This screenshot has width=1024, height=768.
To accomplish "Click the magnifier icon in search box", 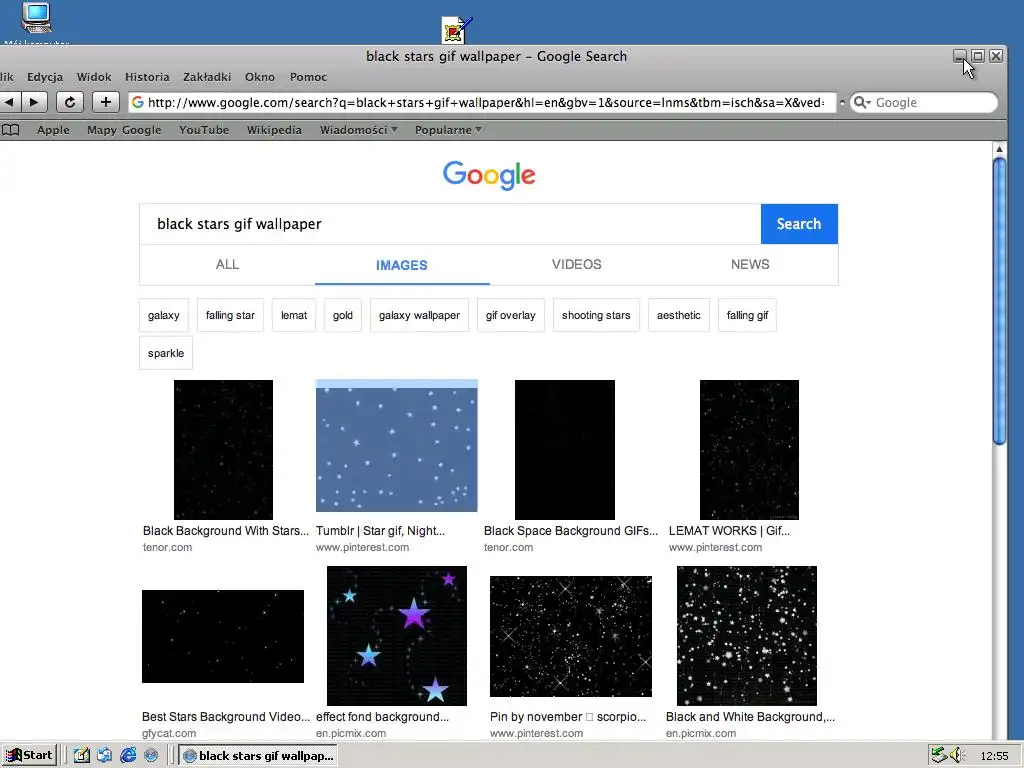I will tap(861, 103).
